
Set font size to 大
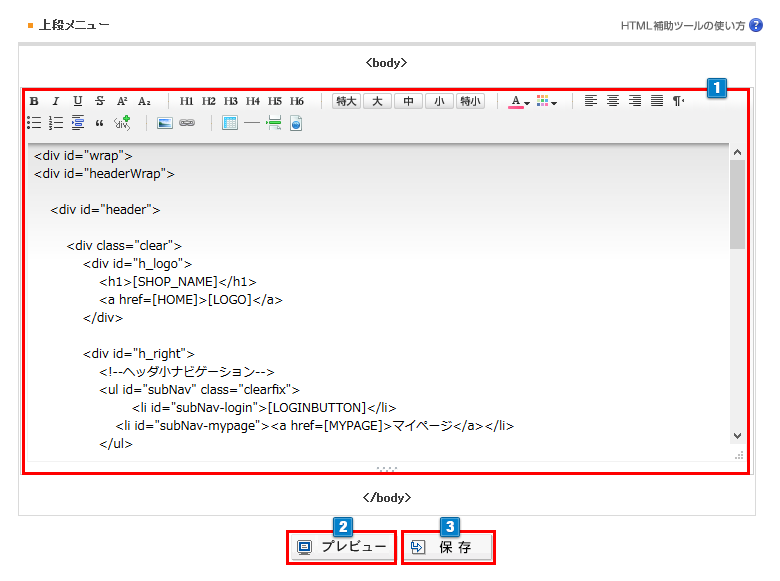point(378,101)
